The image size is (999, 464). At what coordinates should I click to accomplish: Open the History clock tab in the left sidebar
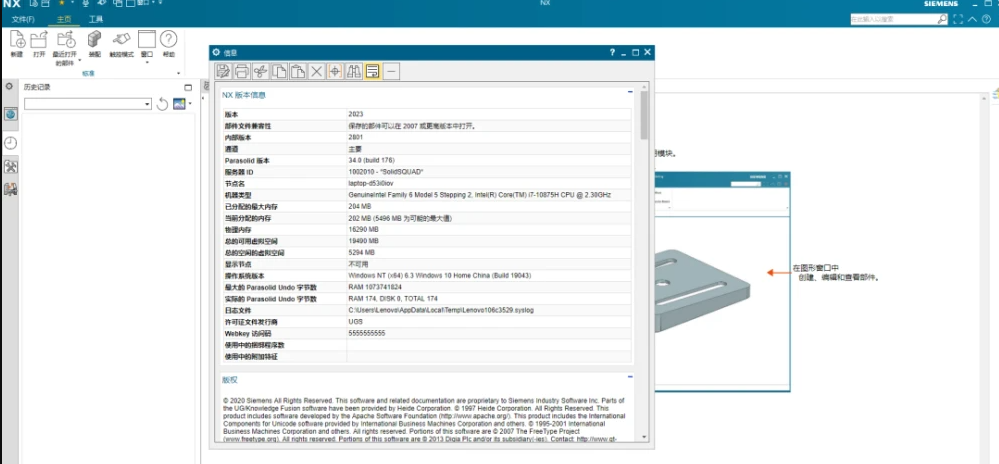(x=10, y=143)
